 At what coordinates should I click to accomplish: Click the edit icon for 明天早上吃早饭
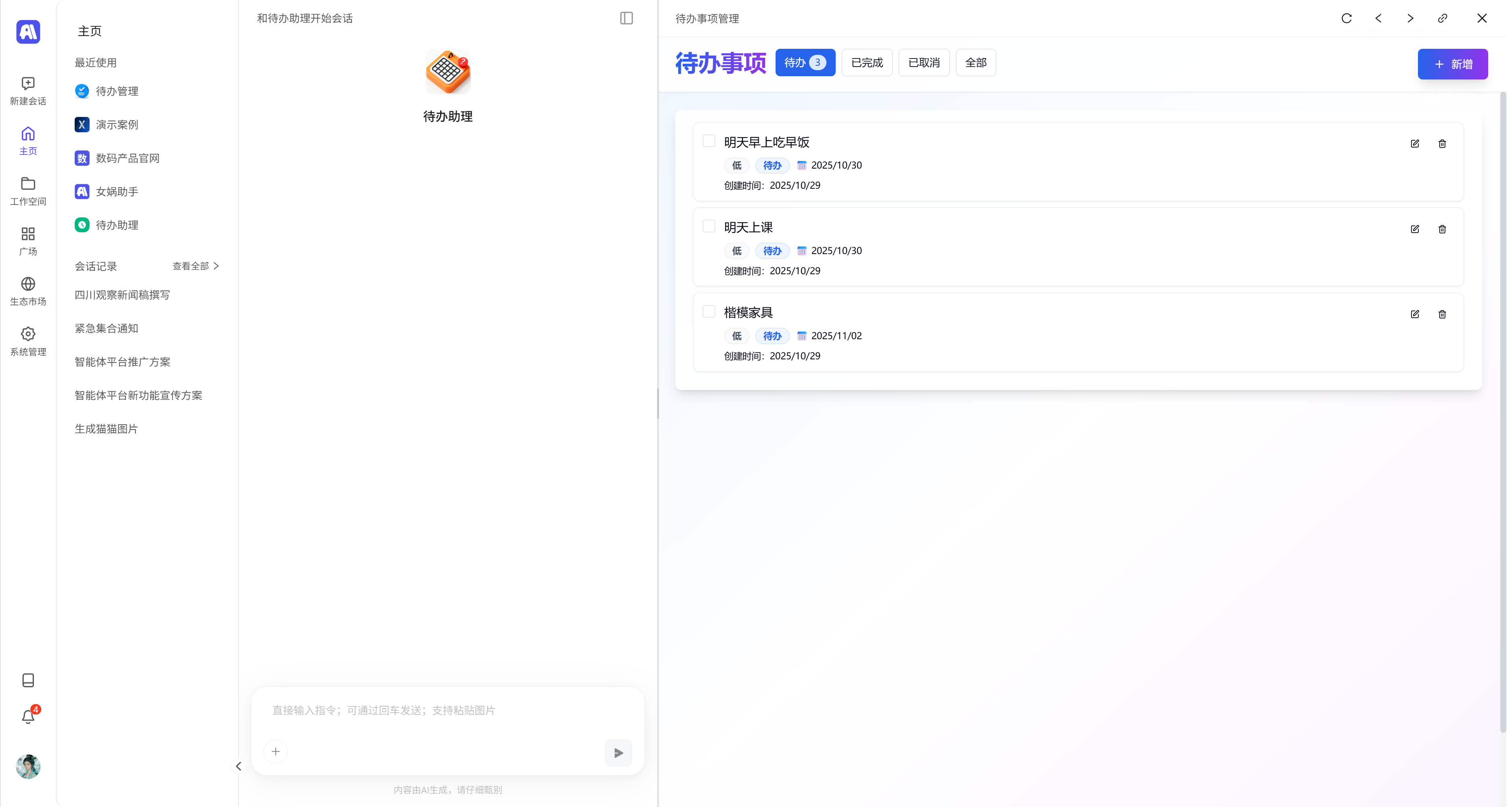point(1415,144)
